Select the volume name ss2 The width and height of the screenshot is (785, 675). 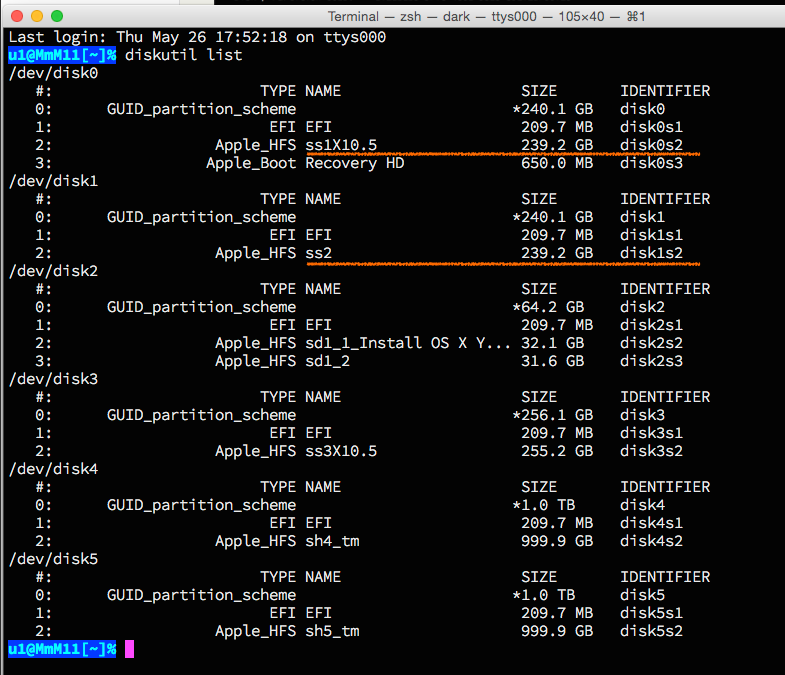tap(319, 253)
